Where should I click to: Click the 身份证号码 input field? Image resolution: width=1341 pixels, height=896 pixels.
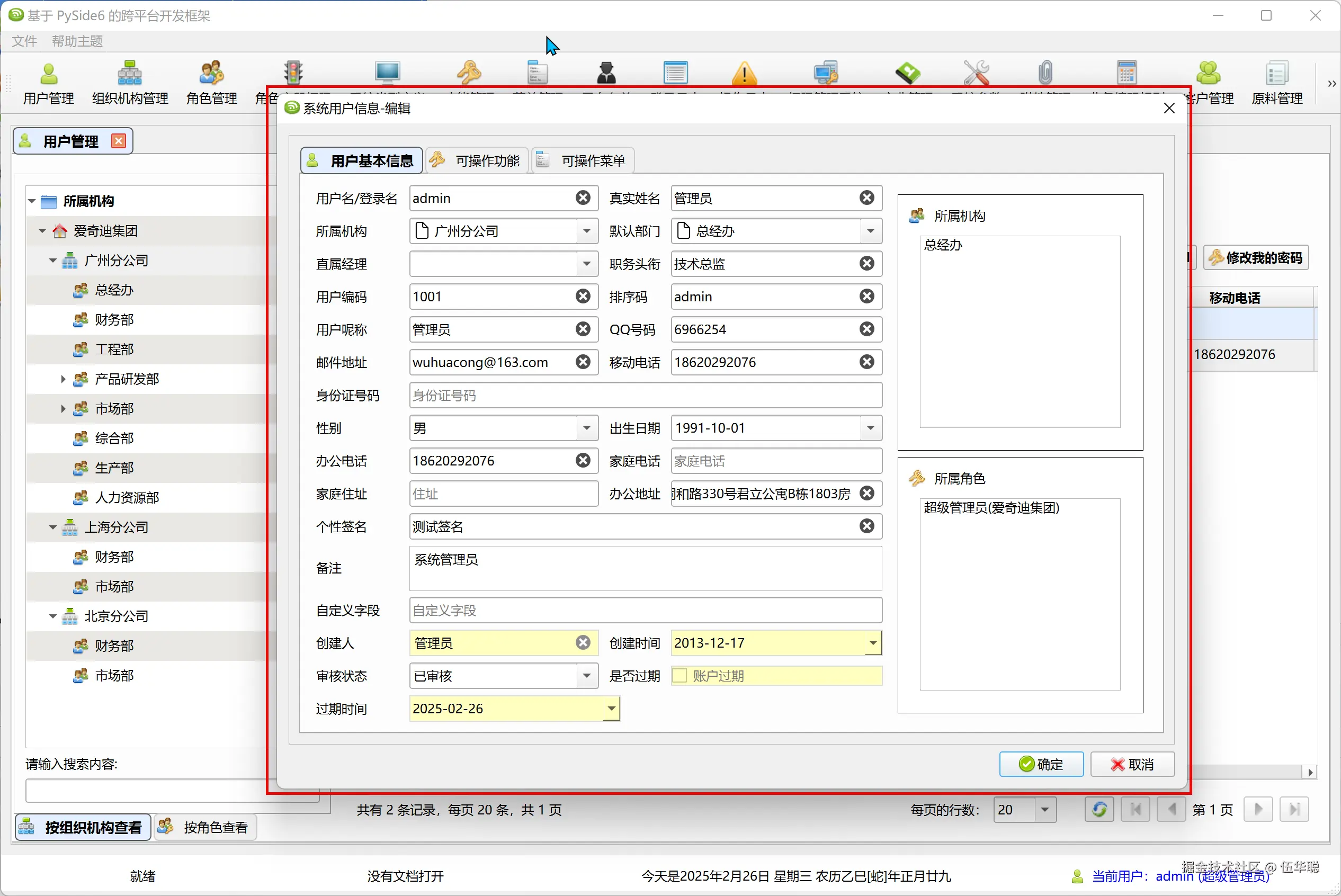pyautogui.click(x=645, y=396)
